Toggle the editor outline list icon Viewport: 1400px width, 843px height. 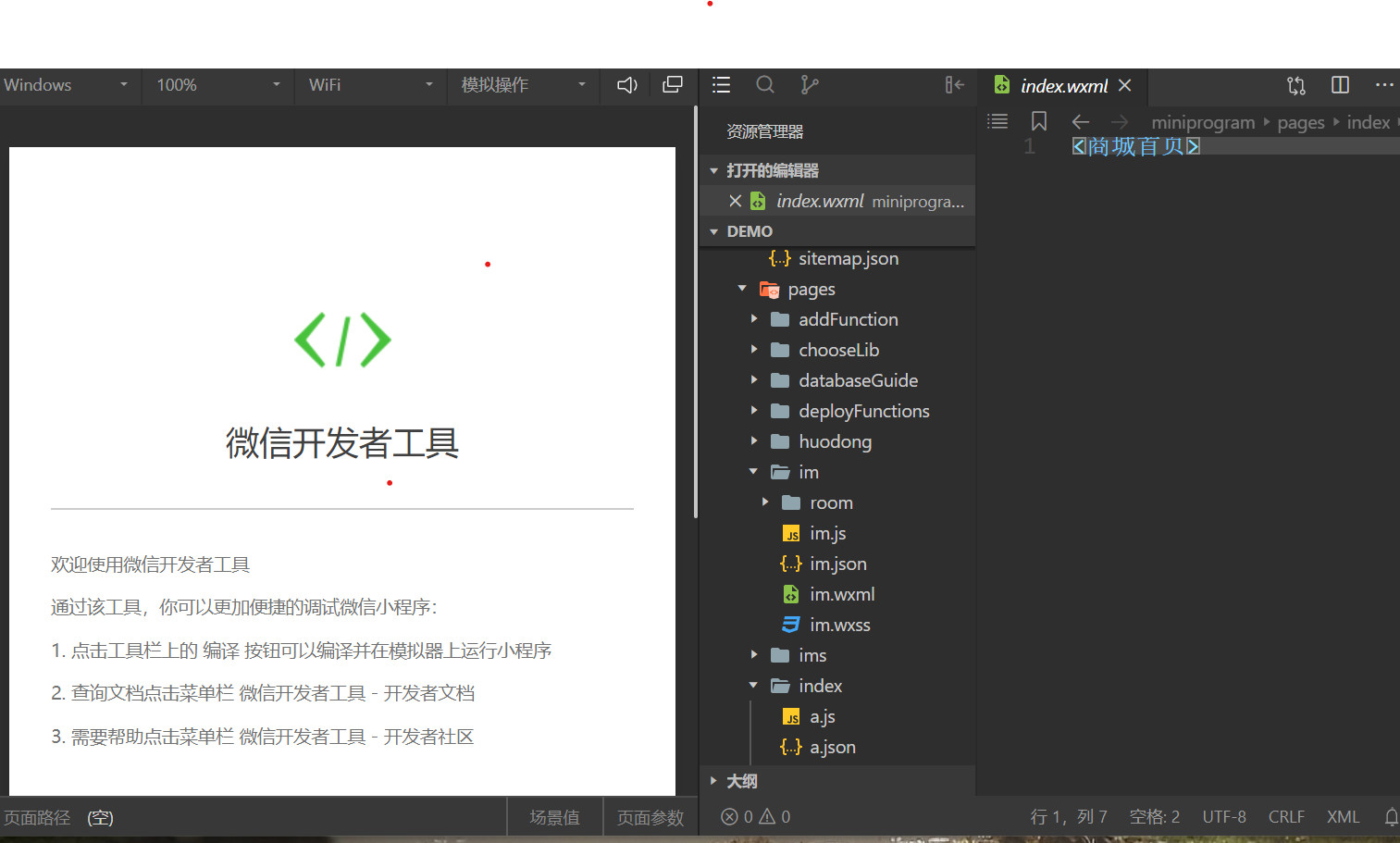(997, 121)
